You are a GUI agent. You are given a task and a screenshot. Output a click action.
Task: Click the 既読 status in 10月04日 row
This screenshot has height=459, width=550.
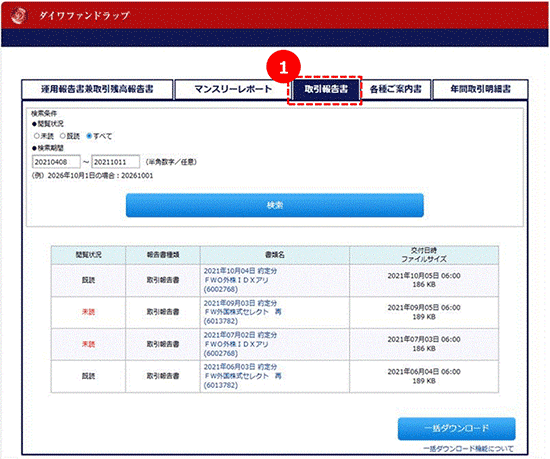pyautogui.click(x=88, y=280)
